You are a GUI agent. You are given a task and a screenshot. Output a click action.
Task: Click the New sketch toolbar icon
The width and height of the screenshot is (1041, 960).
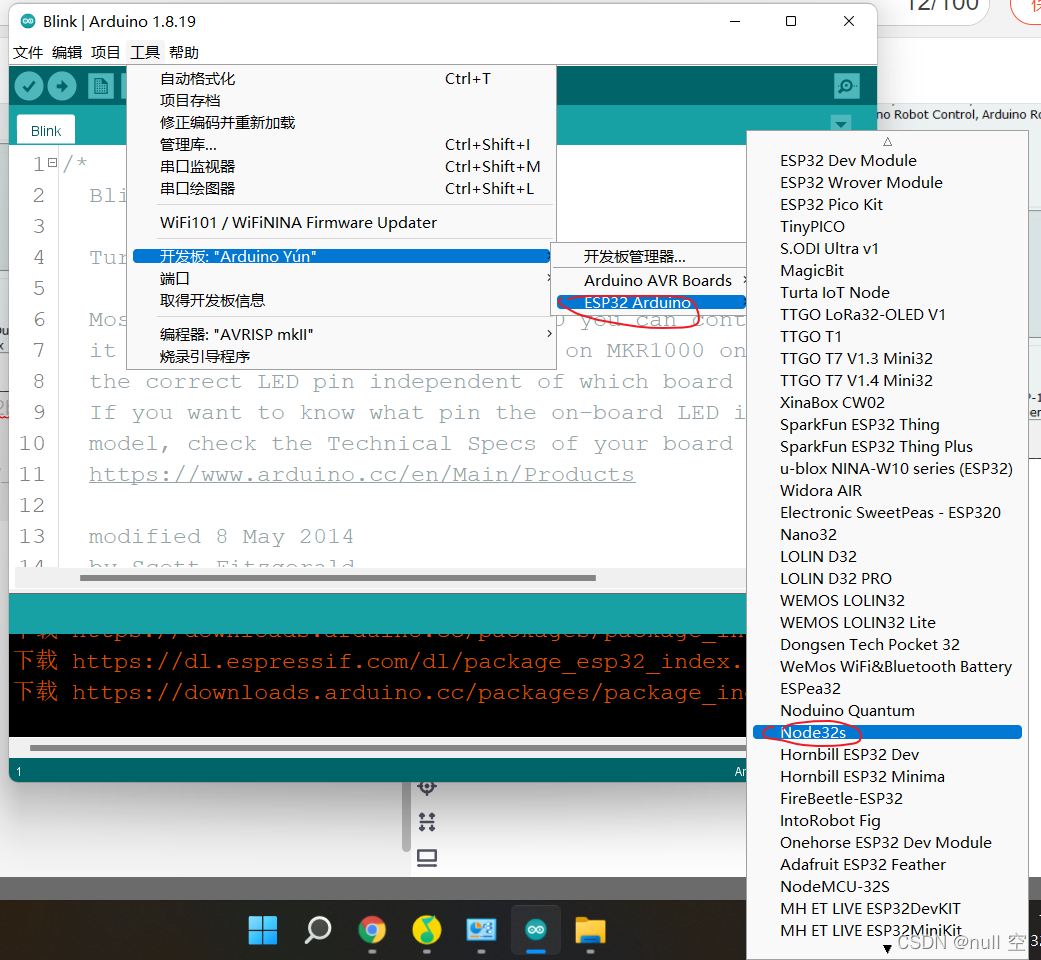pyautogui.click(x=100, y=86)
